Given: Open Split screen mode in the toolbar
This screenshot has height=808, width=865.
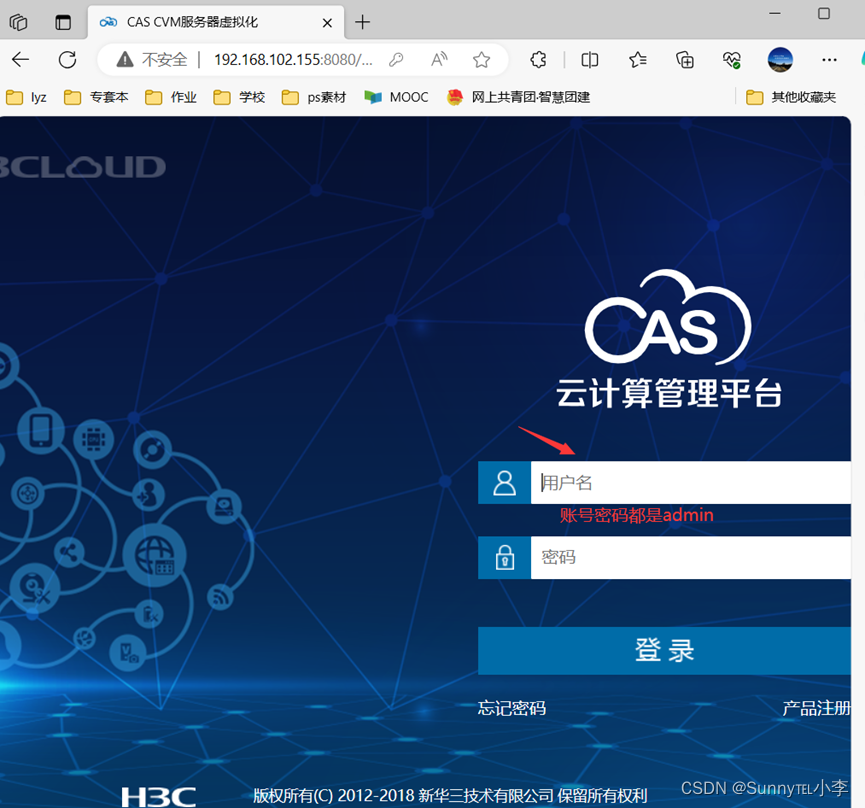Looking at the screenshot, I should [x=589, y=60].
